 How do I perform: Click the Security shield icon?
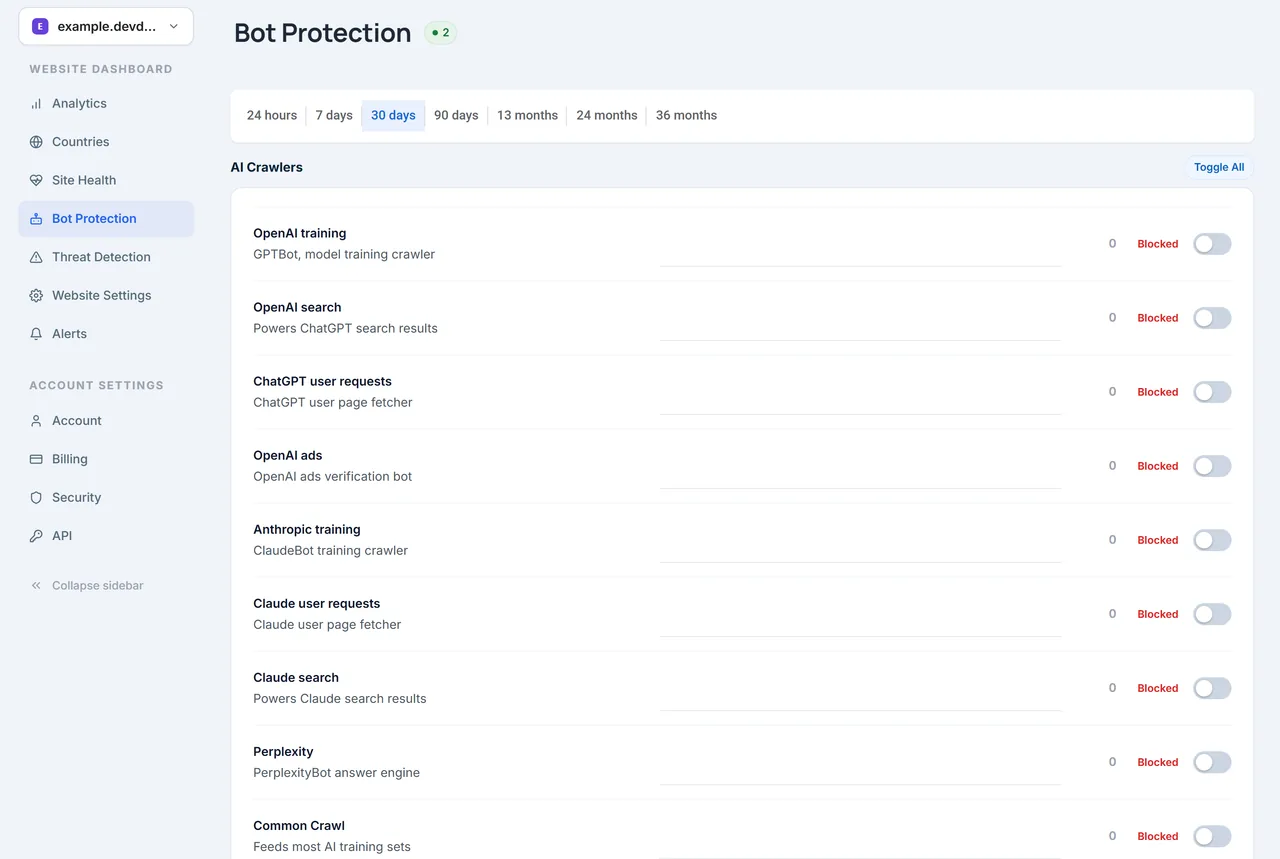pyautogui.click(x=36, y=497)
